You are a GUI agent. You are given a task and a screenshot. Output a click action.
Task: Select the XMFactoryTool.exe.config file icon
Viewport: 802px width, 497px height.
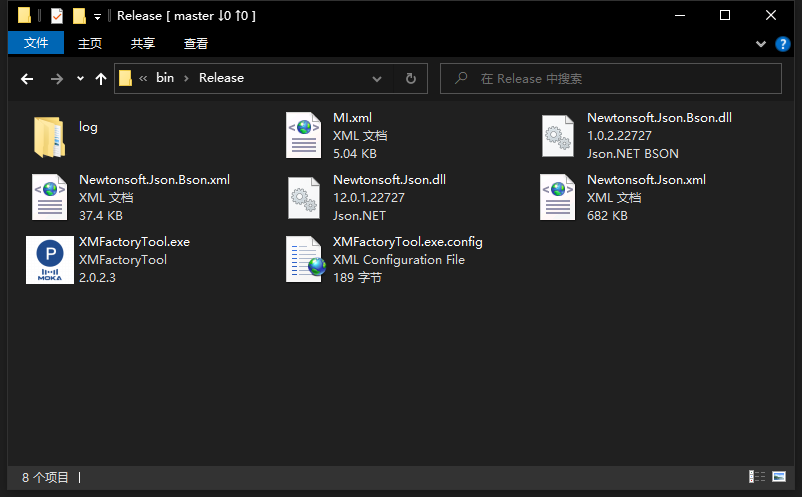[304, 260]
